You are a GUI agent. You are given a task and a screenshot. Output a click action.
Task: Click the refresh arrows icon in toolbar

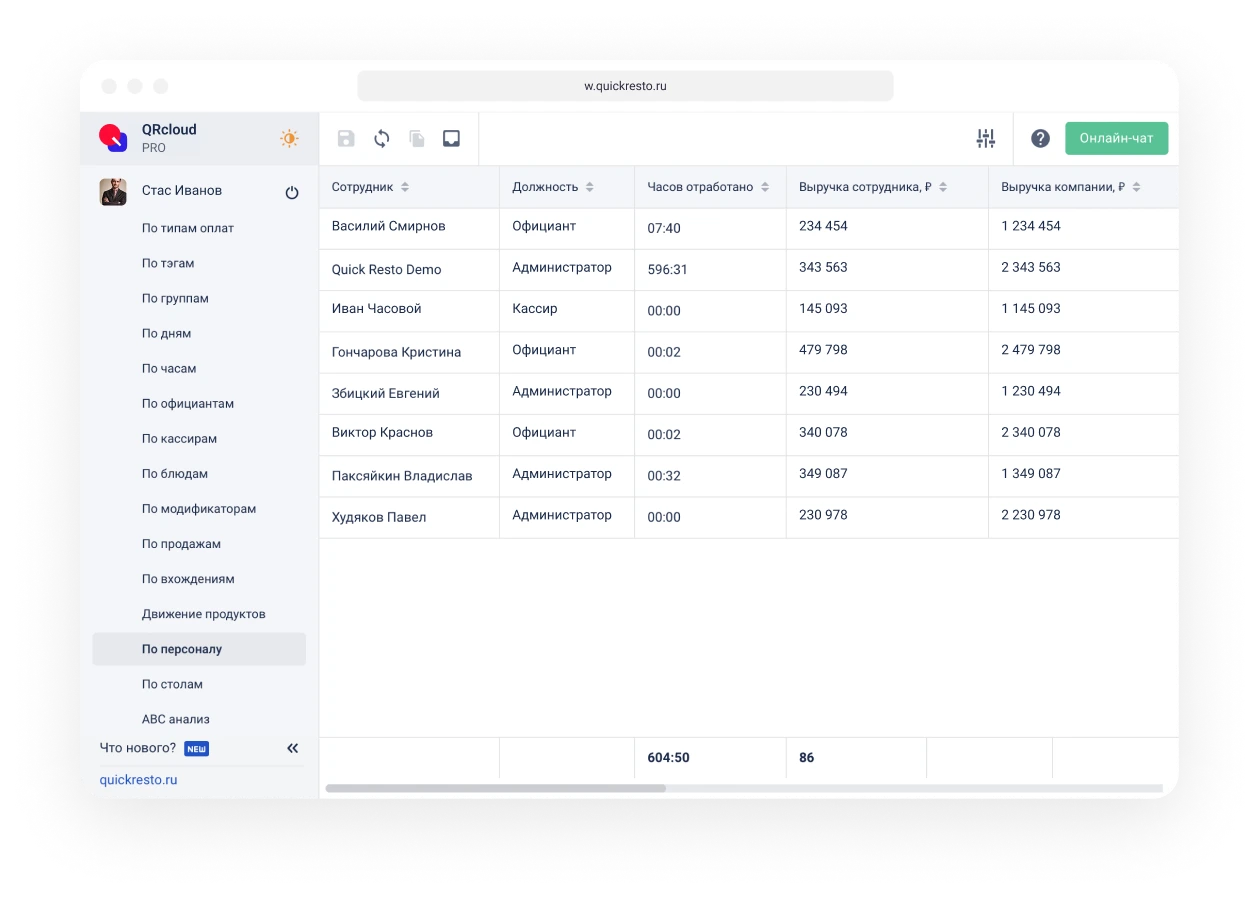click(x=381, y=139)
